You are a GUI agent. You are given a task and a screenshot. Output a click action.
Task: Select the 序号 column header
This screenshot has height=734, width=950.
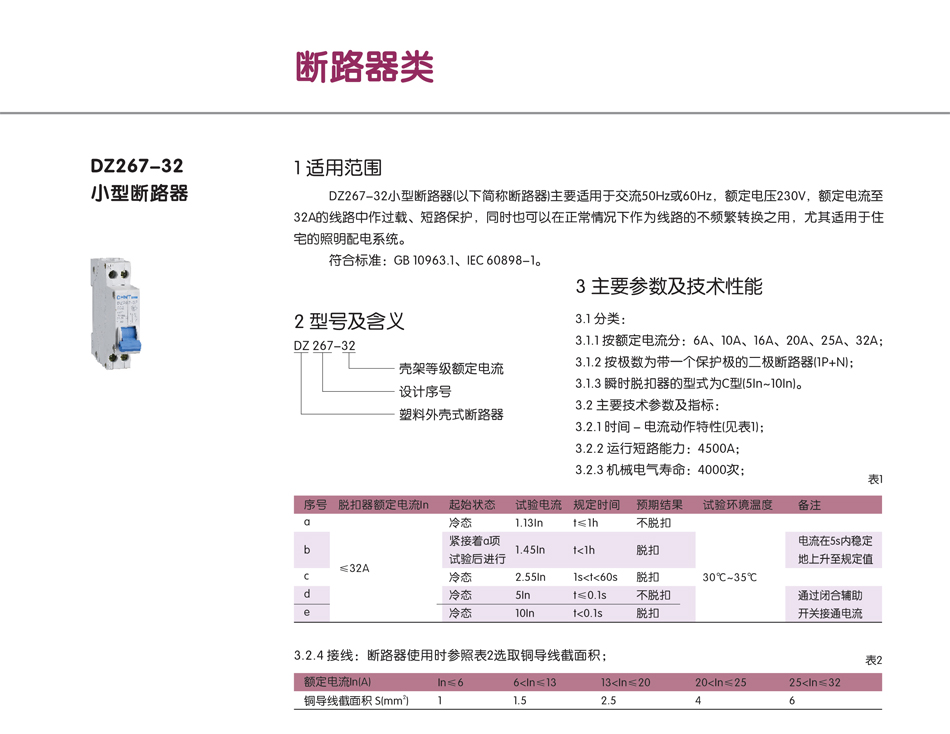(314, 505)
